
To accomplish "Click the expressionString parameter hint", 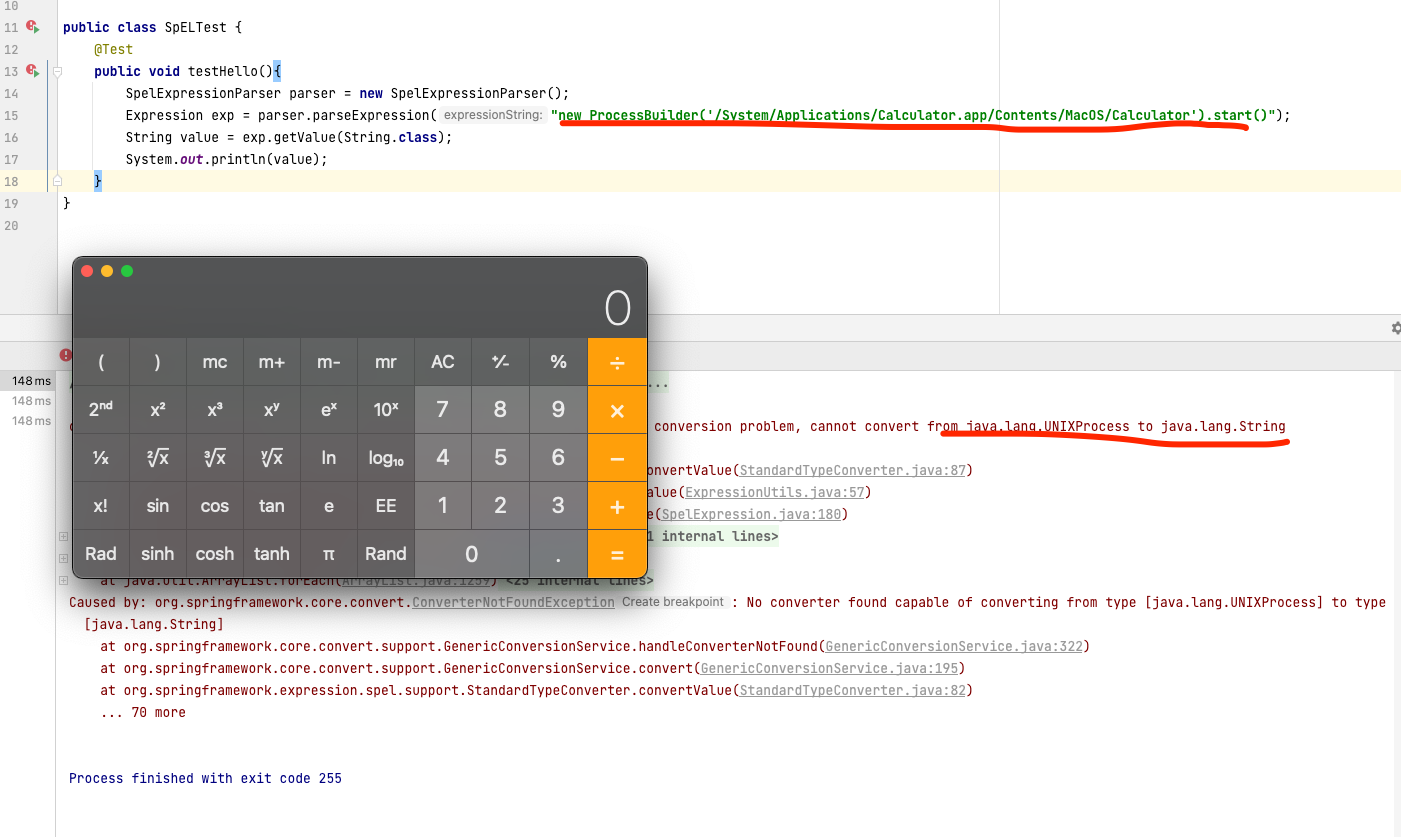I will coord(493,115).
